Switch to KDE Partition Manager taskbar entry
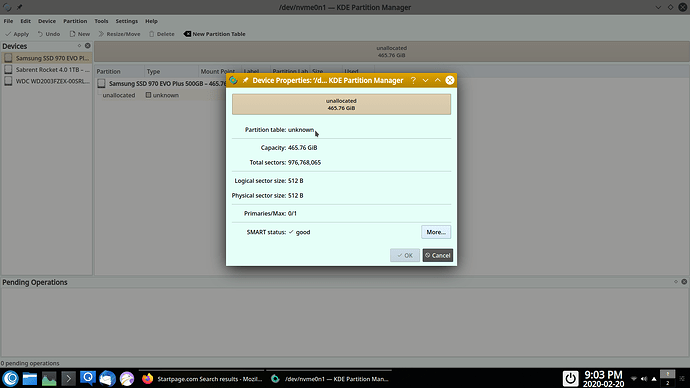Viewport: 690px width, 388px height. pos(329,378)
